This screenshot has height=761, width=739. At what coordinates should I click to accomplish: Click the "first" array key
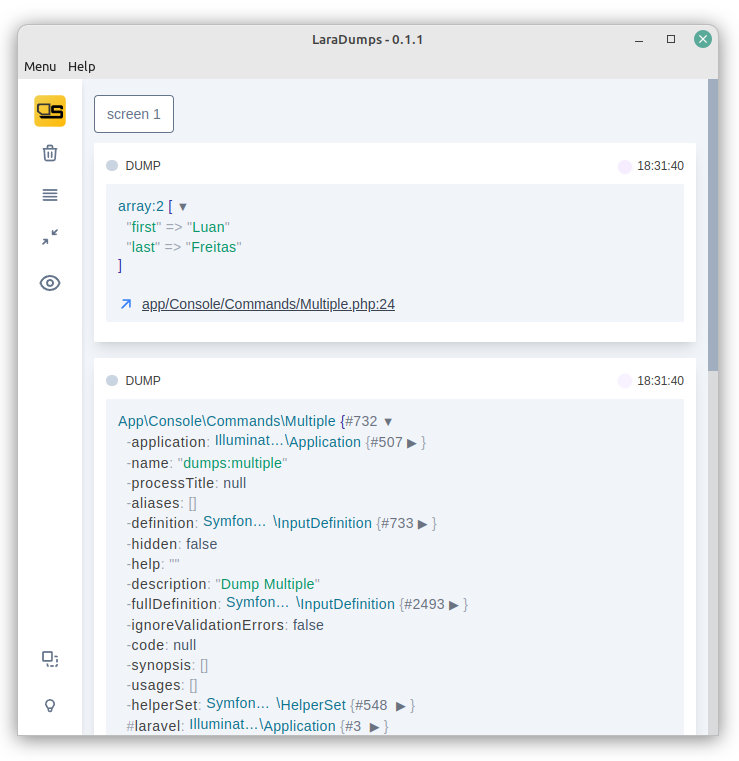(144, 227)
